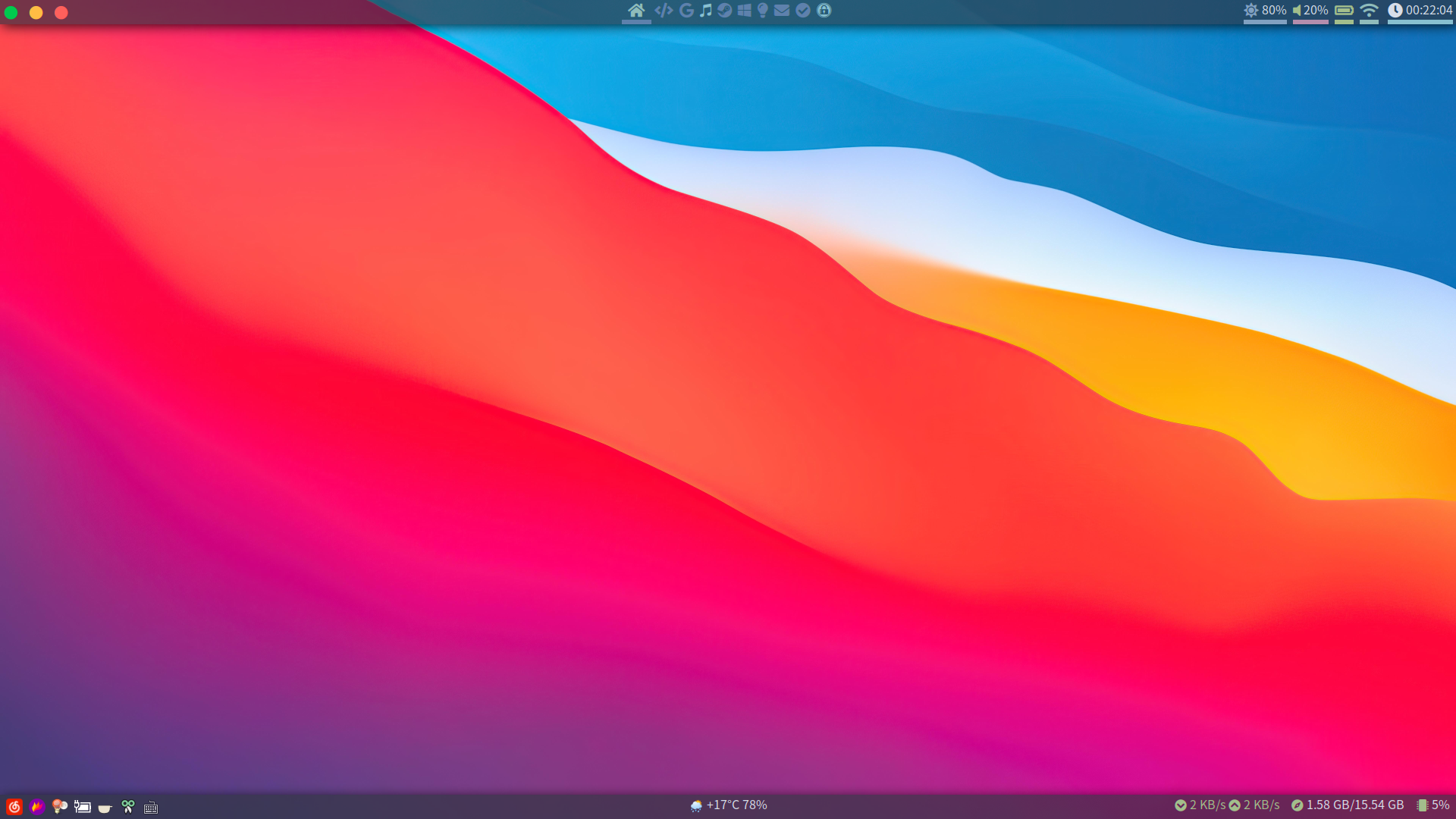This screenshot has height=819, width=1456.
Task: Open the green scissors clipboard tray icon
Action: point(127,807)
